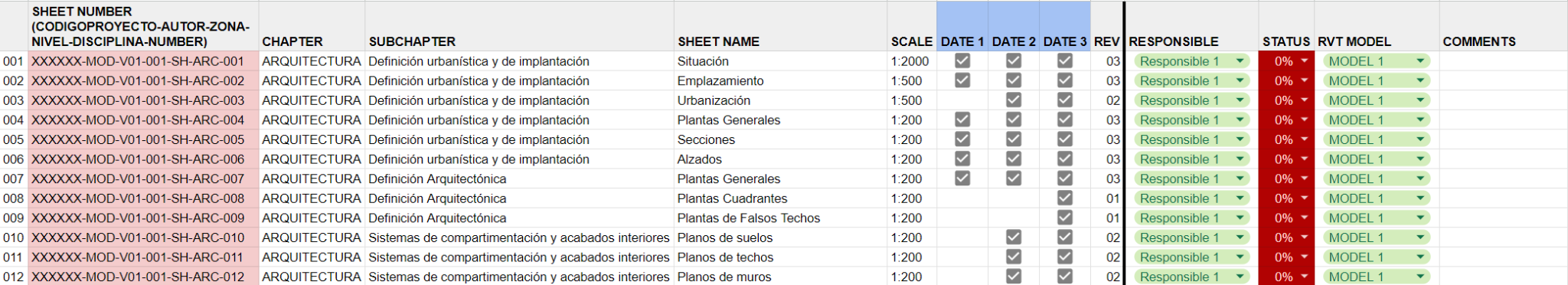Toggle DATE 3 checkbox for Plantas Cuadrantes
This screenshot has width=1568, height=285.
(1065, 198)
